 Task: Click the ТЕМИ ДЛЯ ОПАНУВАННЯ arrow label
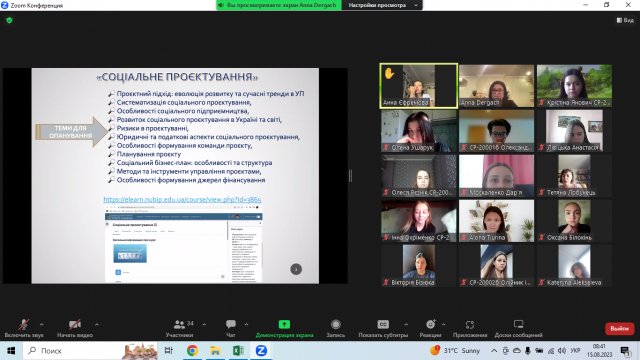(71, 132)
